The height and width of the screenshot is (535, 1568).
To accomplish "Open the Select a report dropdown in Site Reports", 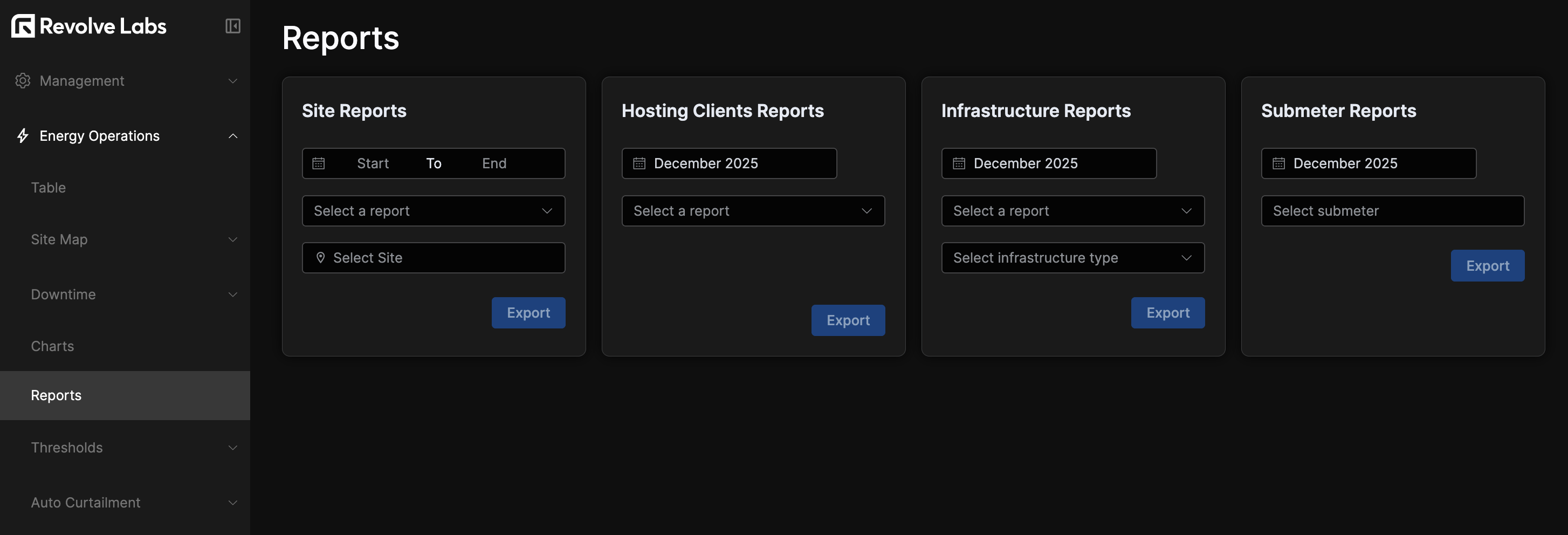I will (433, 210).
